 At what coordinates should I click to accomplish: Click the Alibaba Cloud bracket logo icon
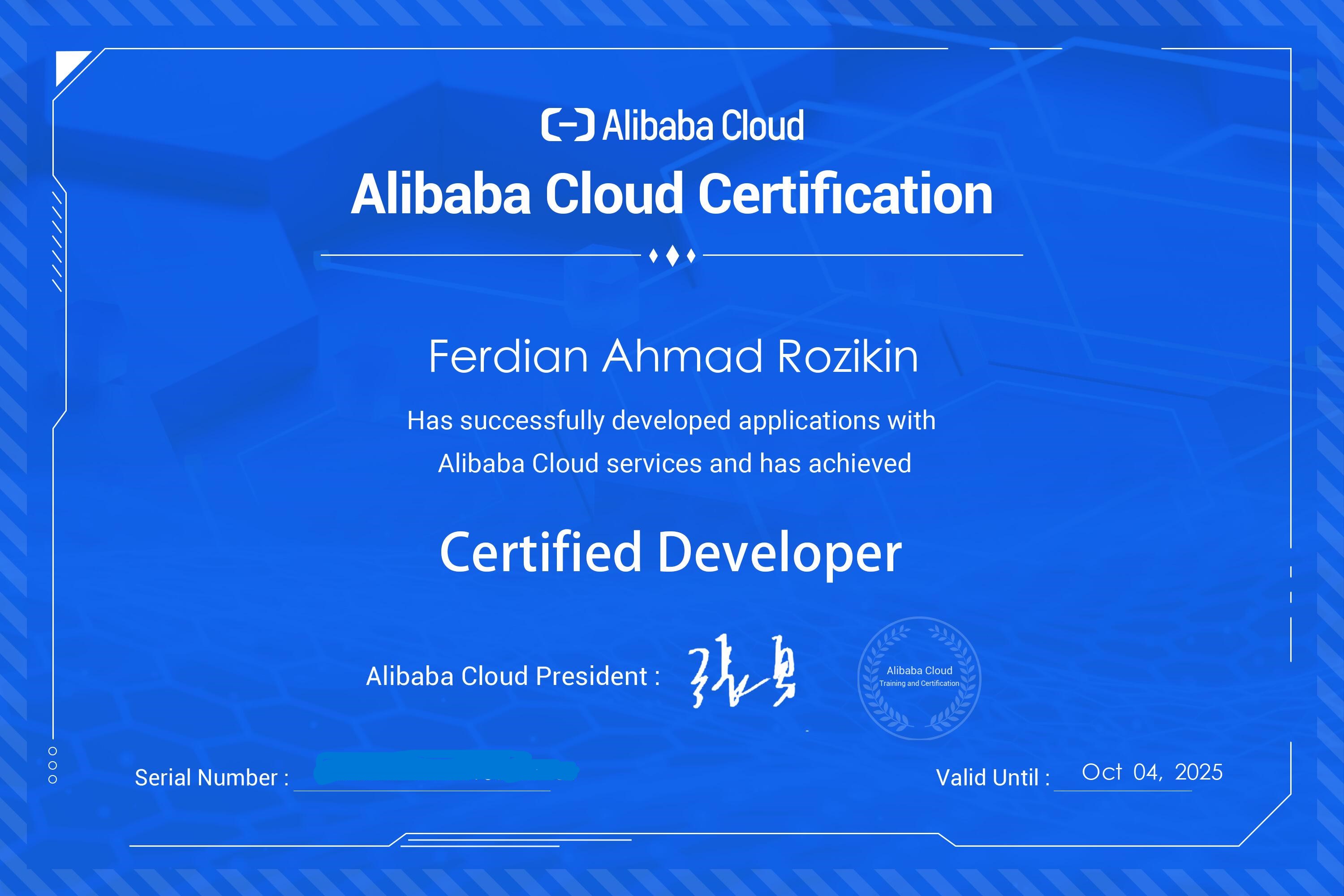tap(568, 125)
